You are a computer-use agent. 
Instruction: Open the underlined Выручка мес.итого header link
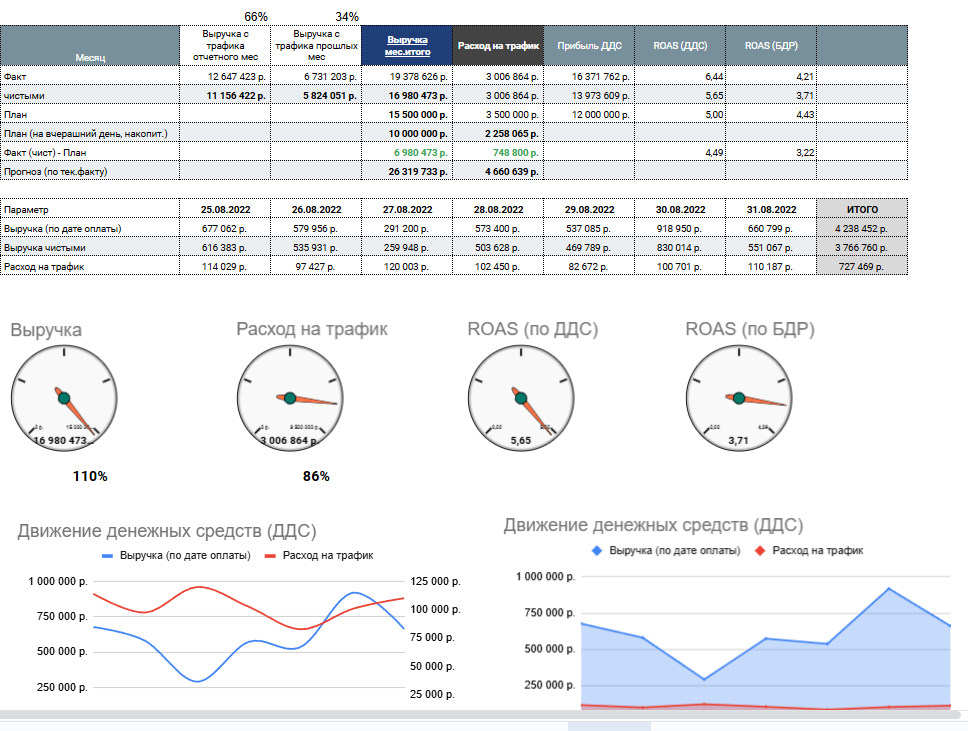point(407,46)
